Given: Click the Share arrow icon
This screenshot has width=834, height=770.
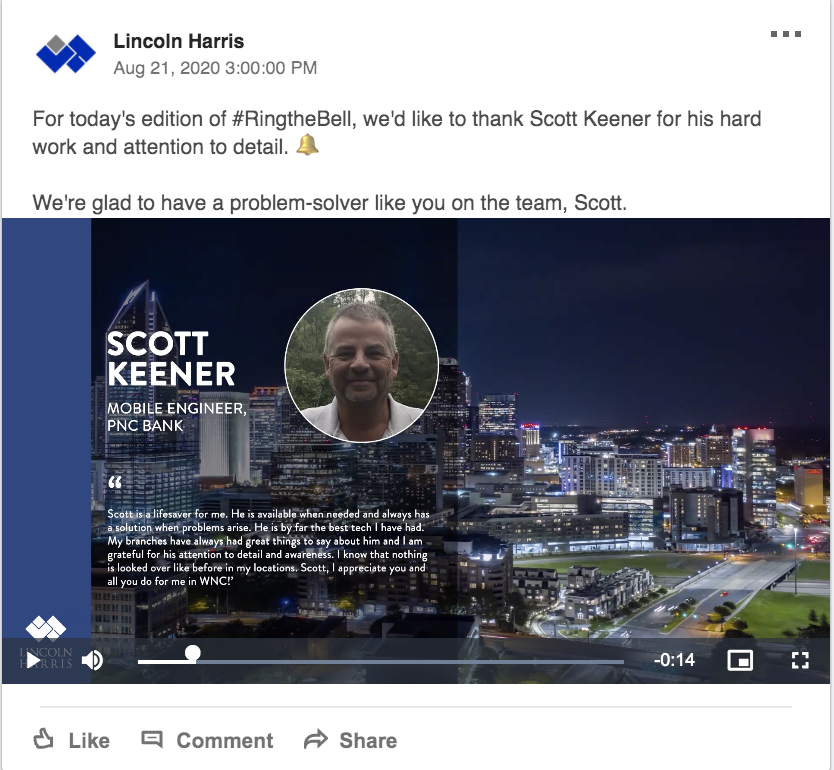Looking at the screenshot, I should click(x=316, y=740).
